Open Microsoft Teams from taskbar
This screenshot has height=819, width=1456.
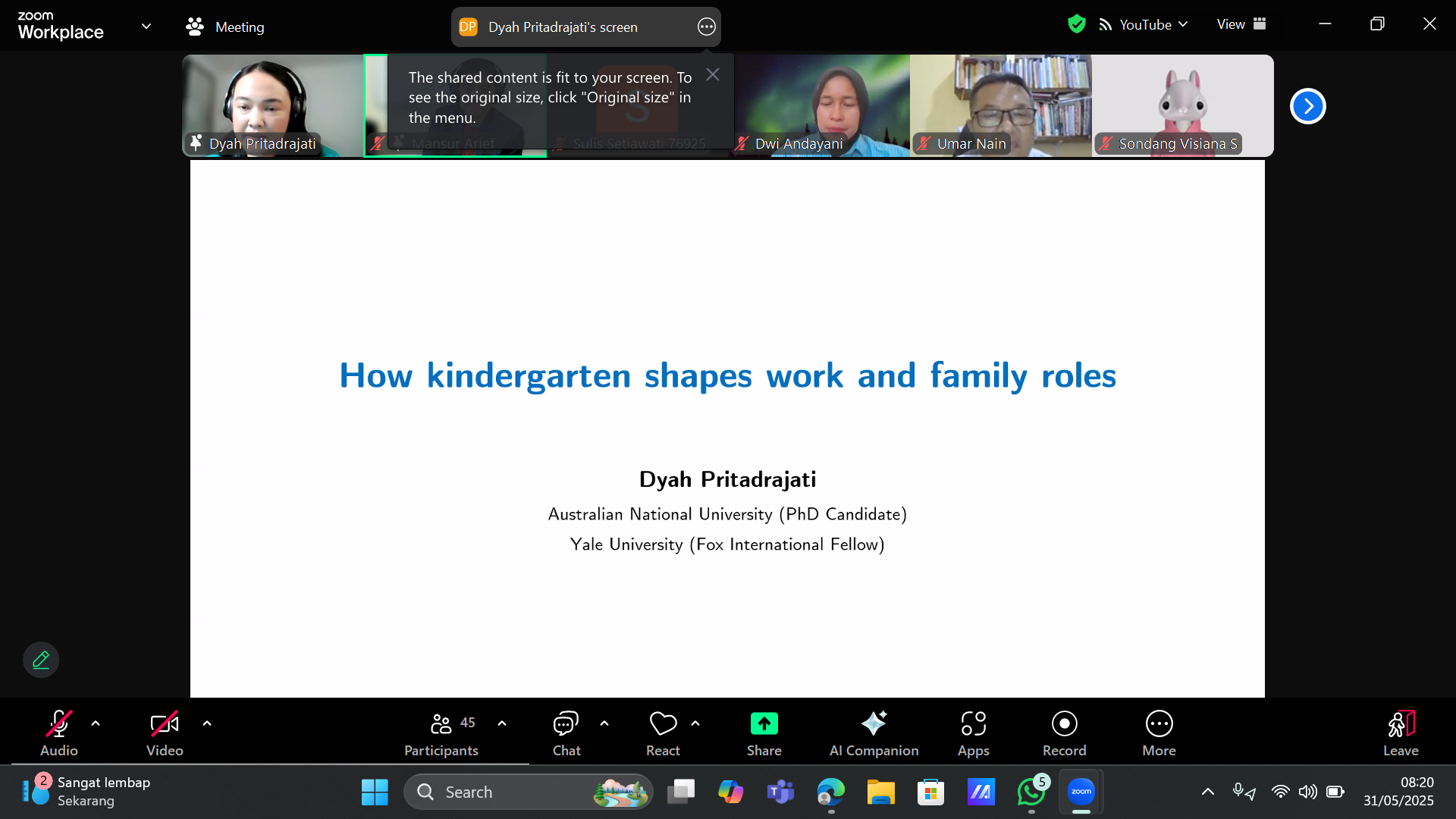click(780, 792)
